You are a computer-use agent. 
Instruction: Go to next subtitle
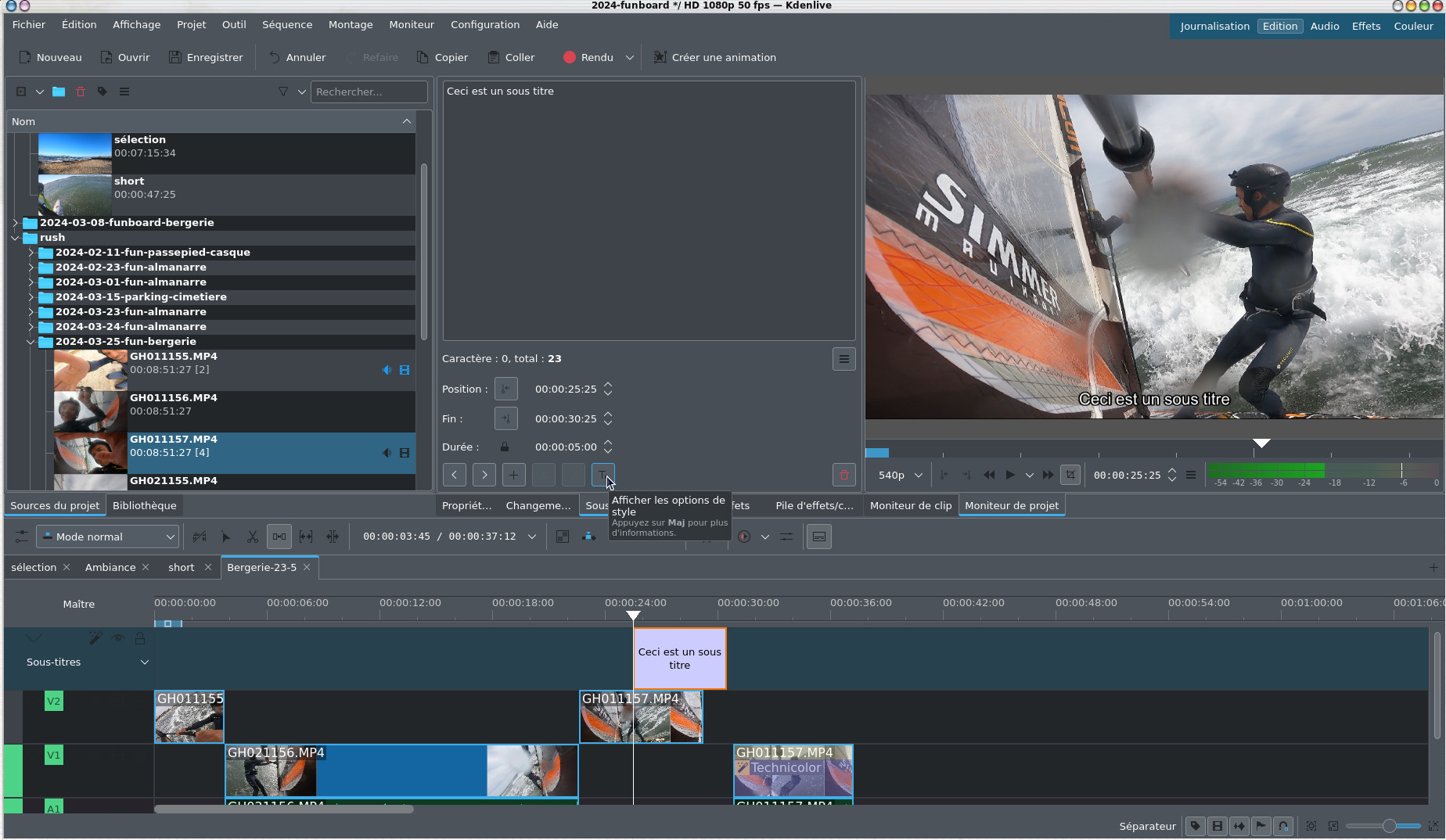click(x=484, y=475)
